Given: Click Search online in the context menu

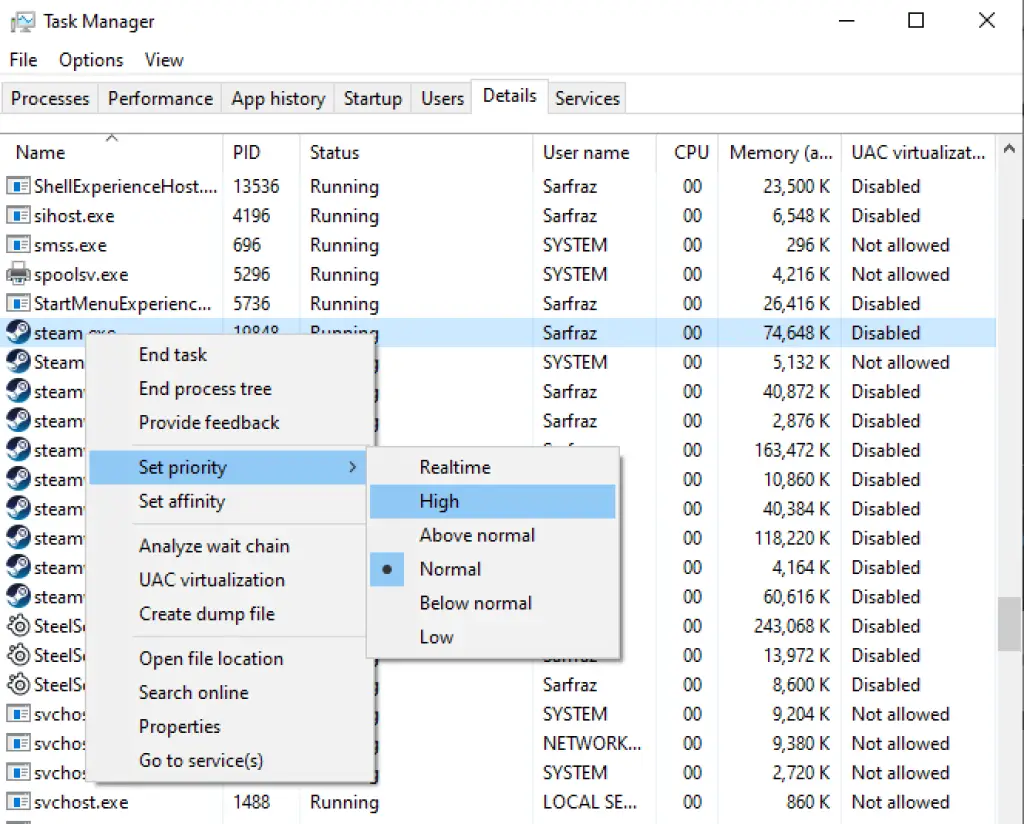Looking at the screenshot, I should coord(193,692).
